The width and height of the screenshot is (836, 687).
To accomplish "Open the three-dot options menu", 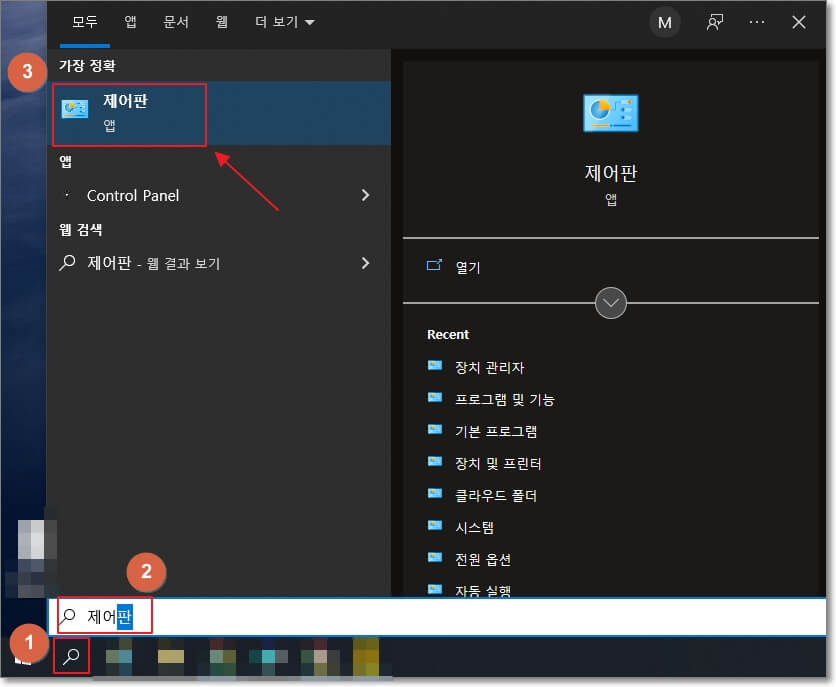I will (757, 22).
